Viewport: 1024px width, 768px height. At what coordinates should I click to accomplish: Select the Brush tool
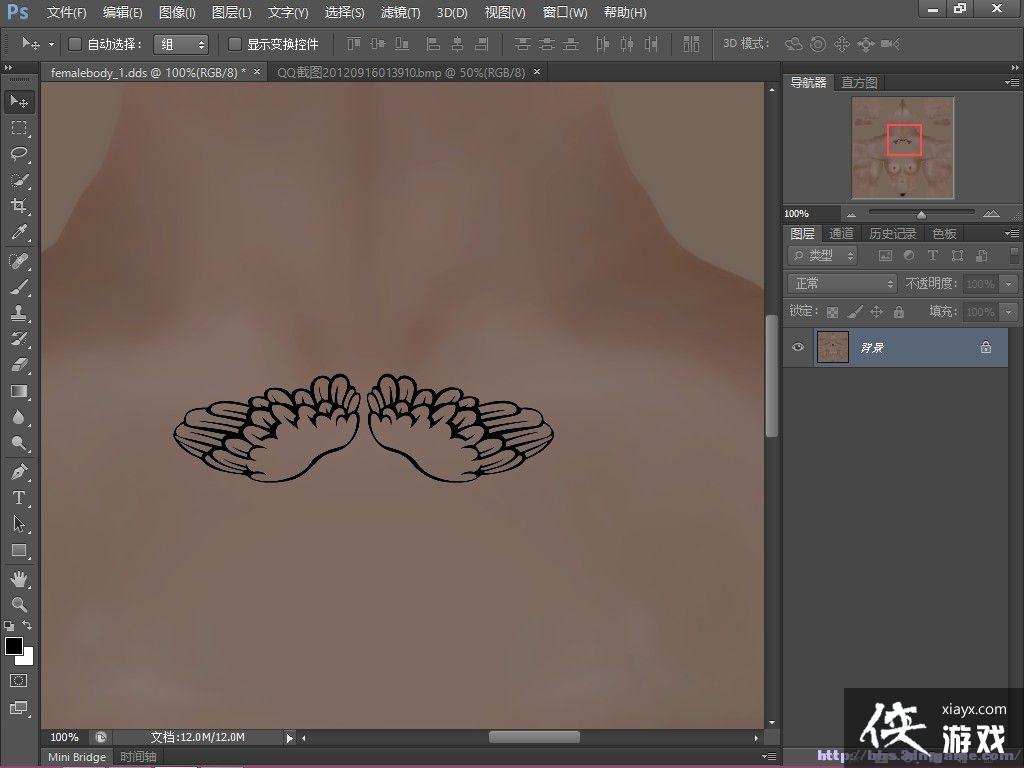(x=19, y=286)
